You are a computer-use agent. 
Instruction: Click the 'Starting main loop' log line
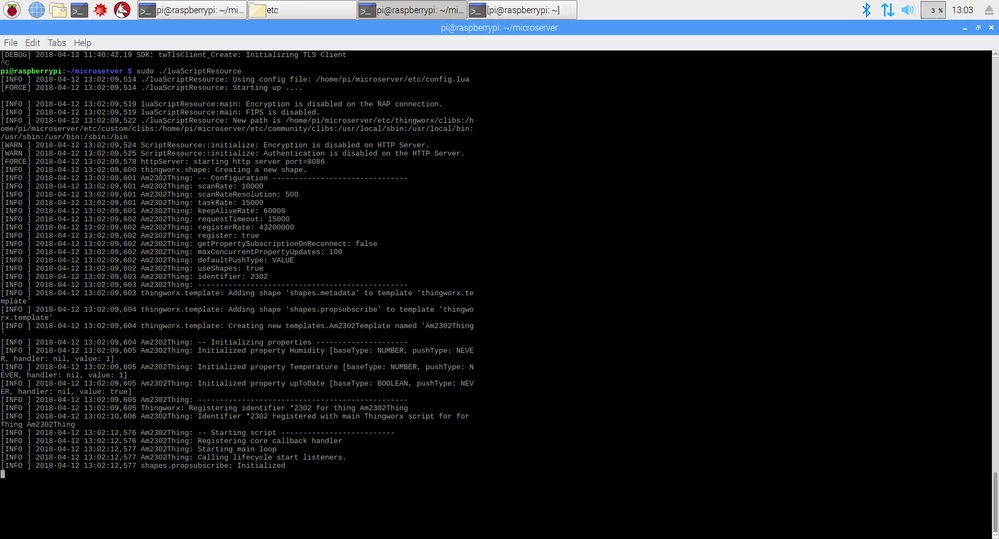(138, 449)
